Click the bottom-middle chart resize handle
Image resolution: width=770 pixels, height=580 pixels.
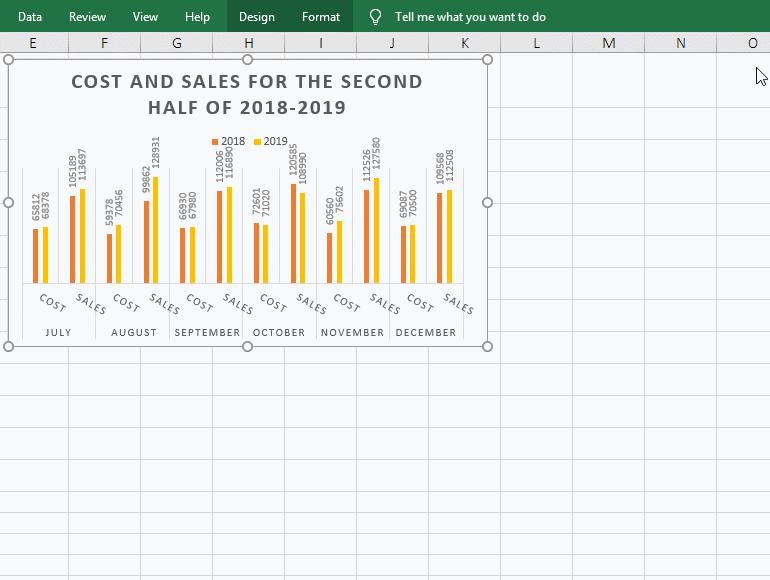point(248,347)
